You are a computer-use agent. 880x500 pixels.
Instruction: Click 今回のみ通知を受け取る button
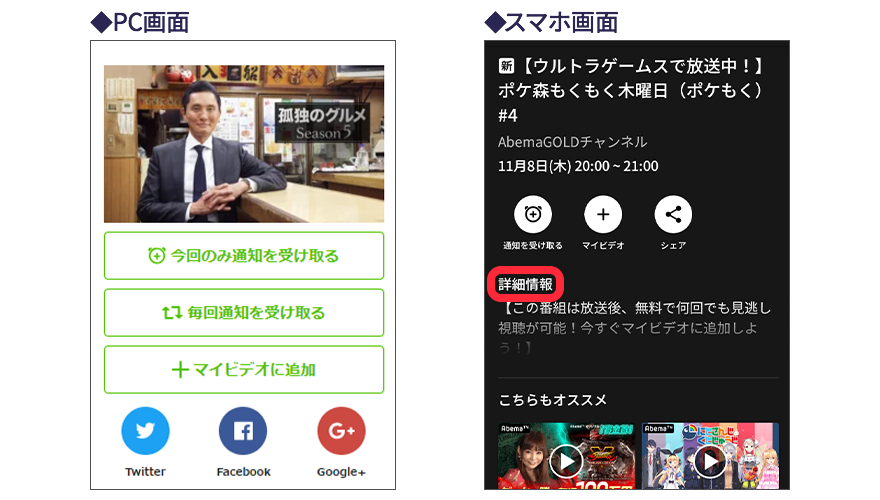[x=244, y=256]
